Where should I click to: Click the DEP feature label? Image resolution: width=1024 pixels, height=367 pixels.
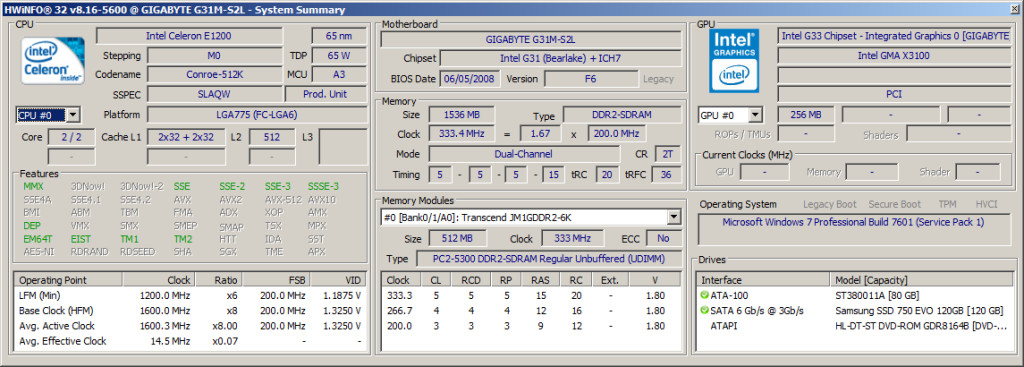coord(31,226)
